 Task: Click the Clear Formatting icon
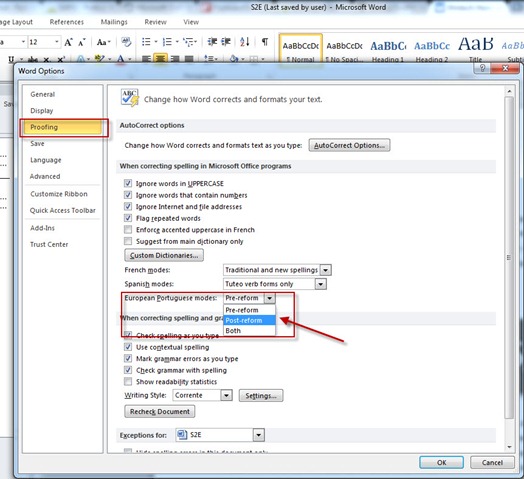pos(126,42)
